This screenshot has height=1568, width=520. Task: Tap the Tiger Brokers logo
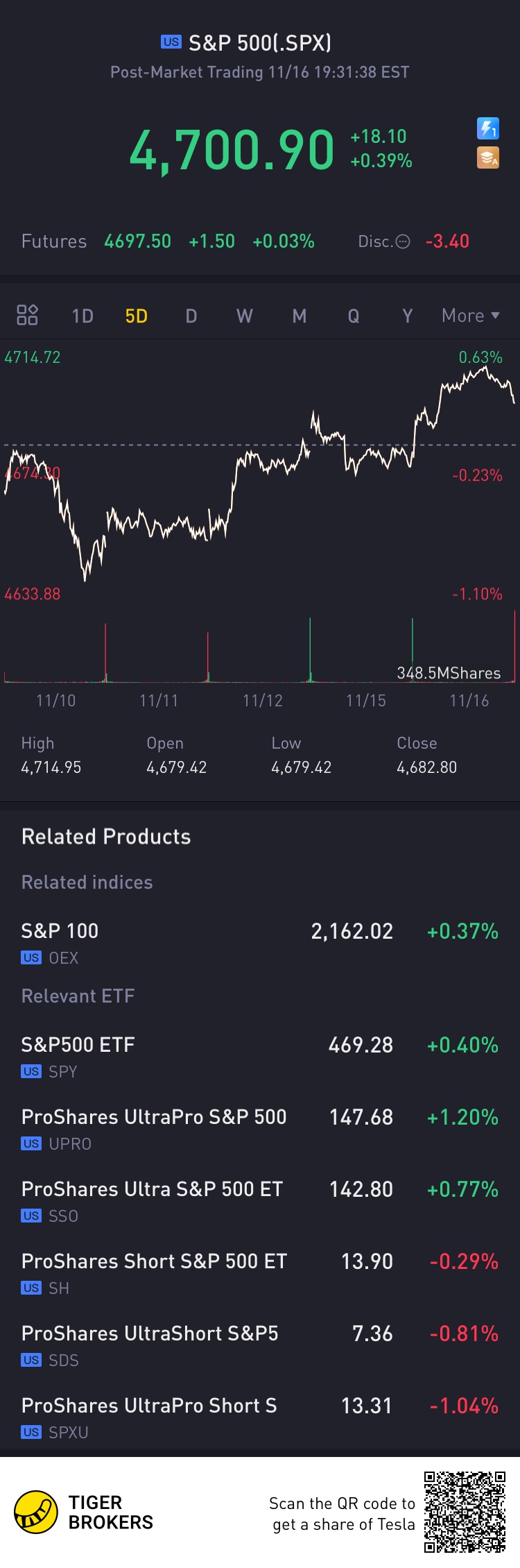[36, 1512]
